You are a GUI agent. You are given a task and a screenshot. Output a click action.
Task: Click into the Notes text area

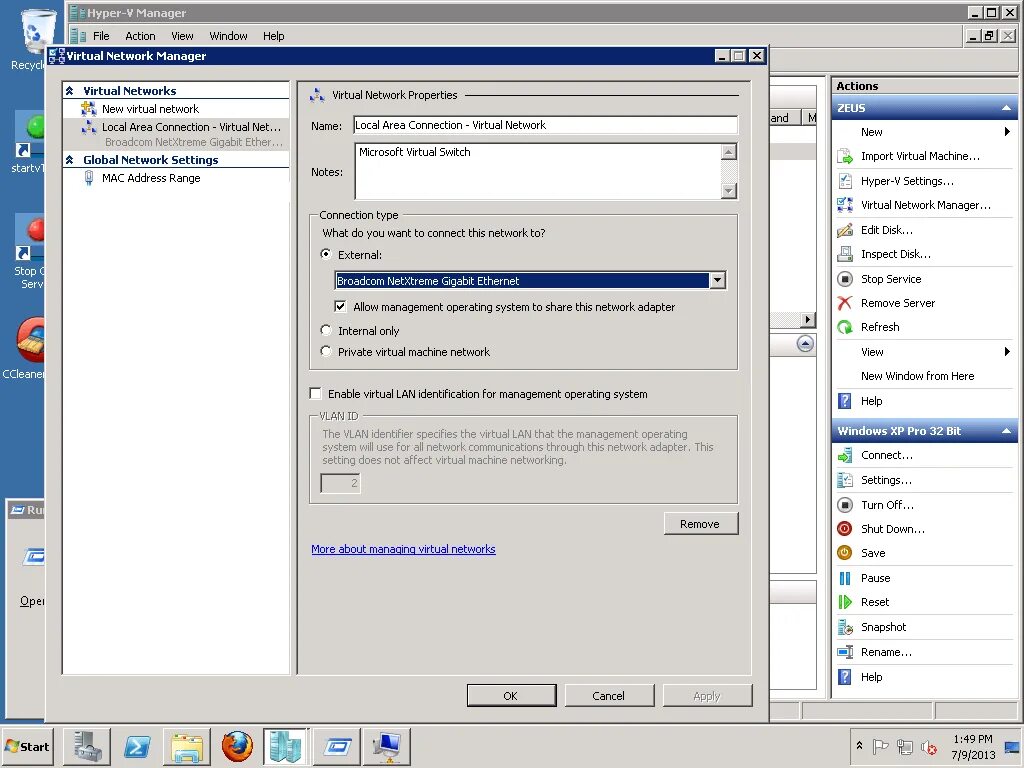pyautogui.click(x=538, y=171)
